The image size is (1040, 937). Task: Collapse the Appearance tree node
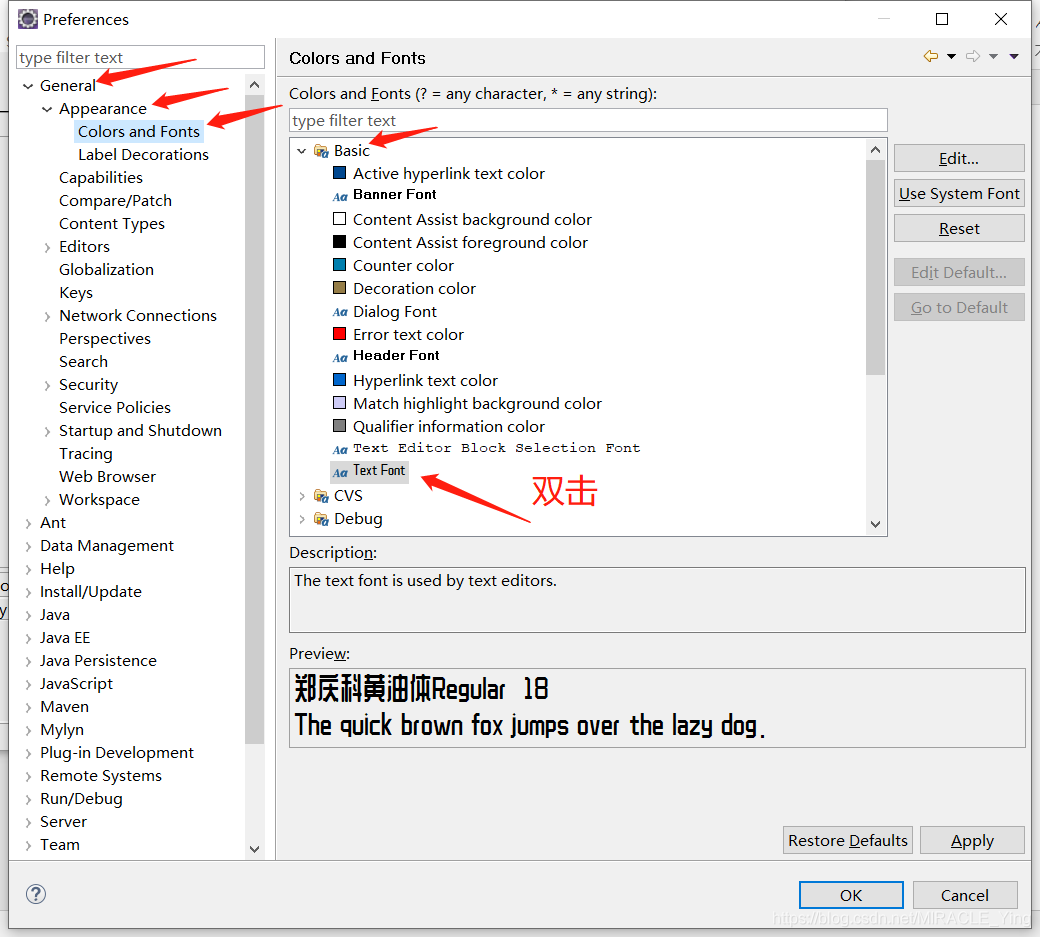point(47,109)
